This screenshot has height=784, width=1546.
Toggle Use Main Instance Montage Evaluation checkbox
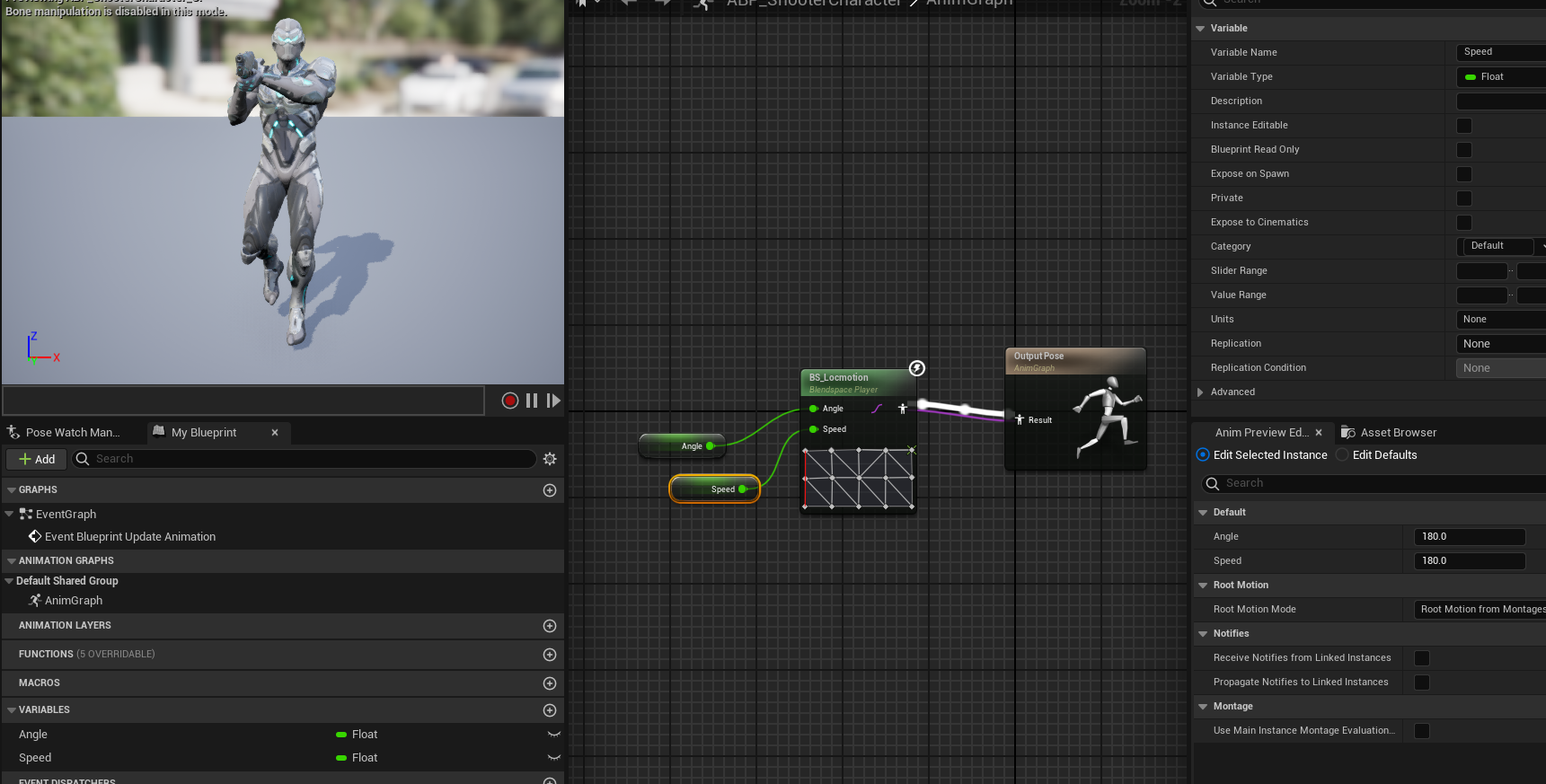pyautogui.click(x=1422, y=731)
